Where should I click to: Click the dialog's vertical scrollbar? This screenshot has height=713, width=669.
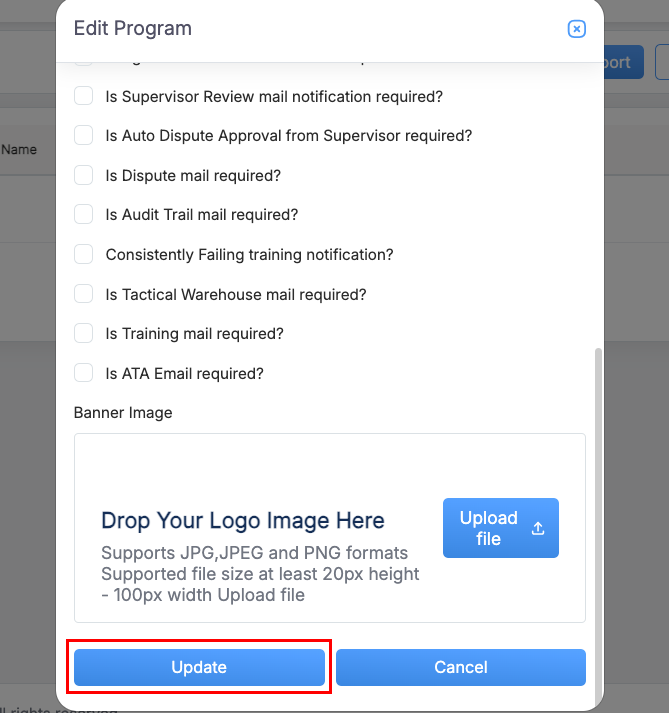[598, 520]
